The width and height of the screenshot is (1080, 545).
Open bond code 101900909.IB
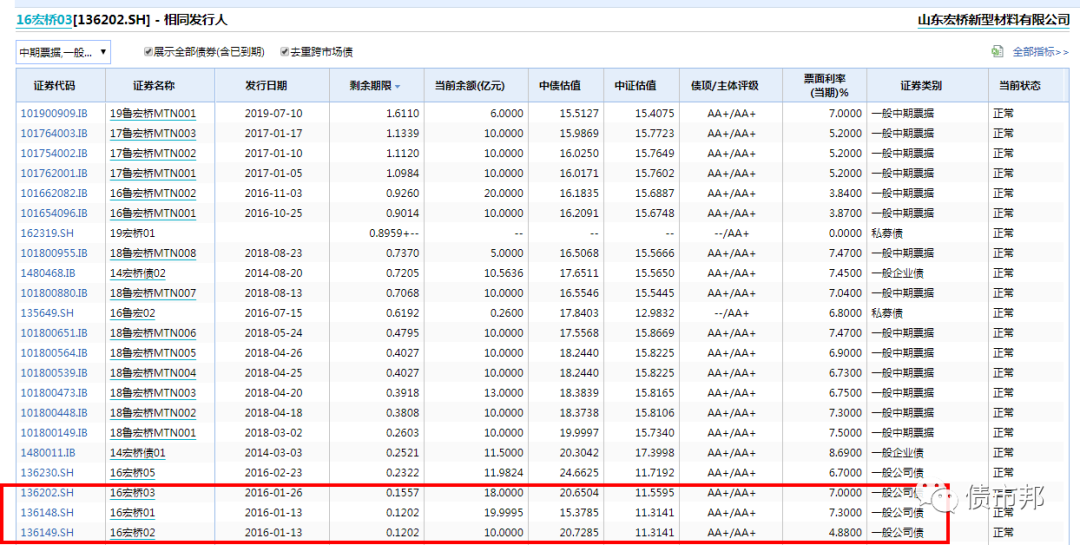click(x=54, y=113)
